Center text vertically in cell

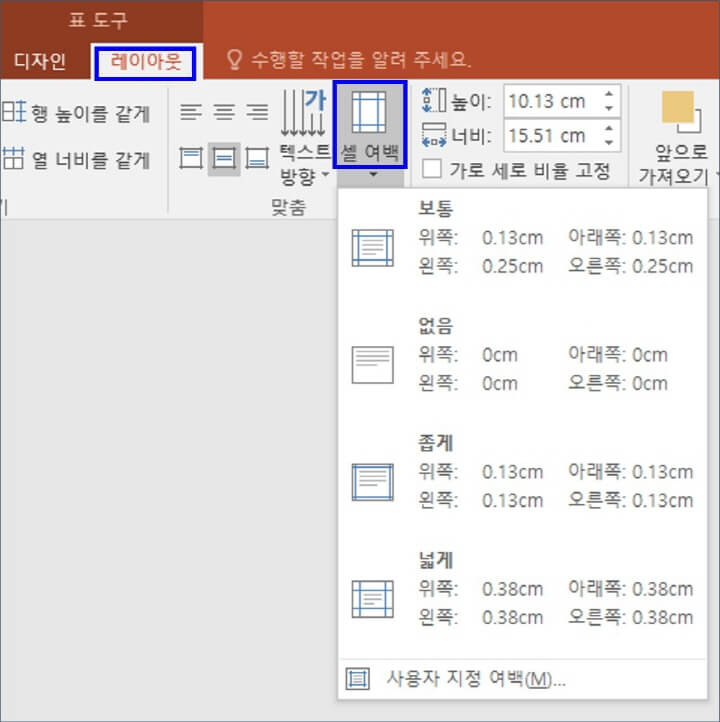[224, 158]
